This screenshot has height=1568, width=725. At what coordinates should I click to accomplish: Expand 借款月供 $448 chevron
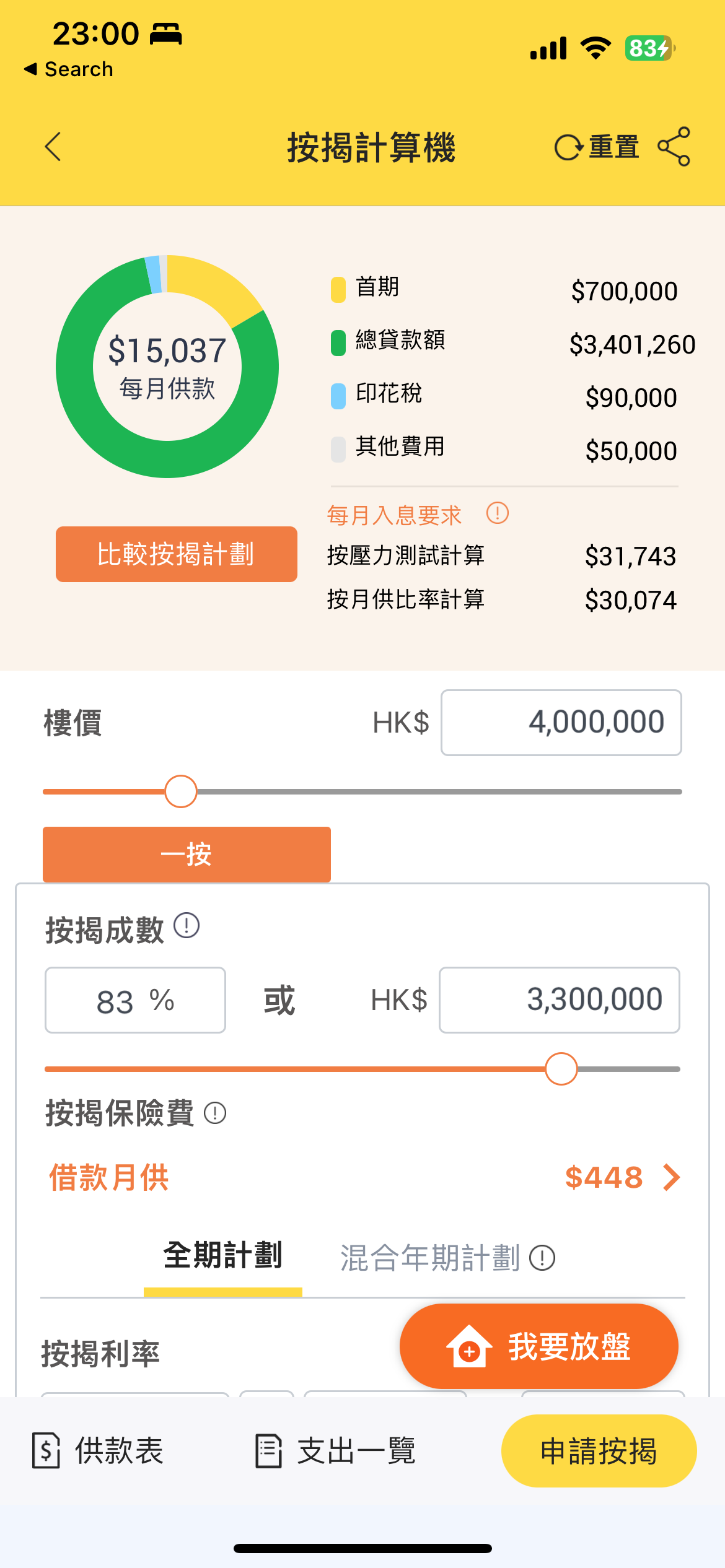click(672, 1177)
